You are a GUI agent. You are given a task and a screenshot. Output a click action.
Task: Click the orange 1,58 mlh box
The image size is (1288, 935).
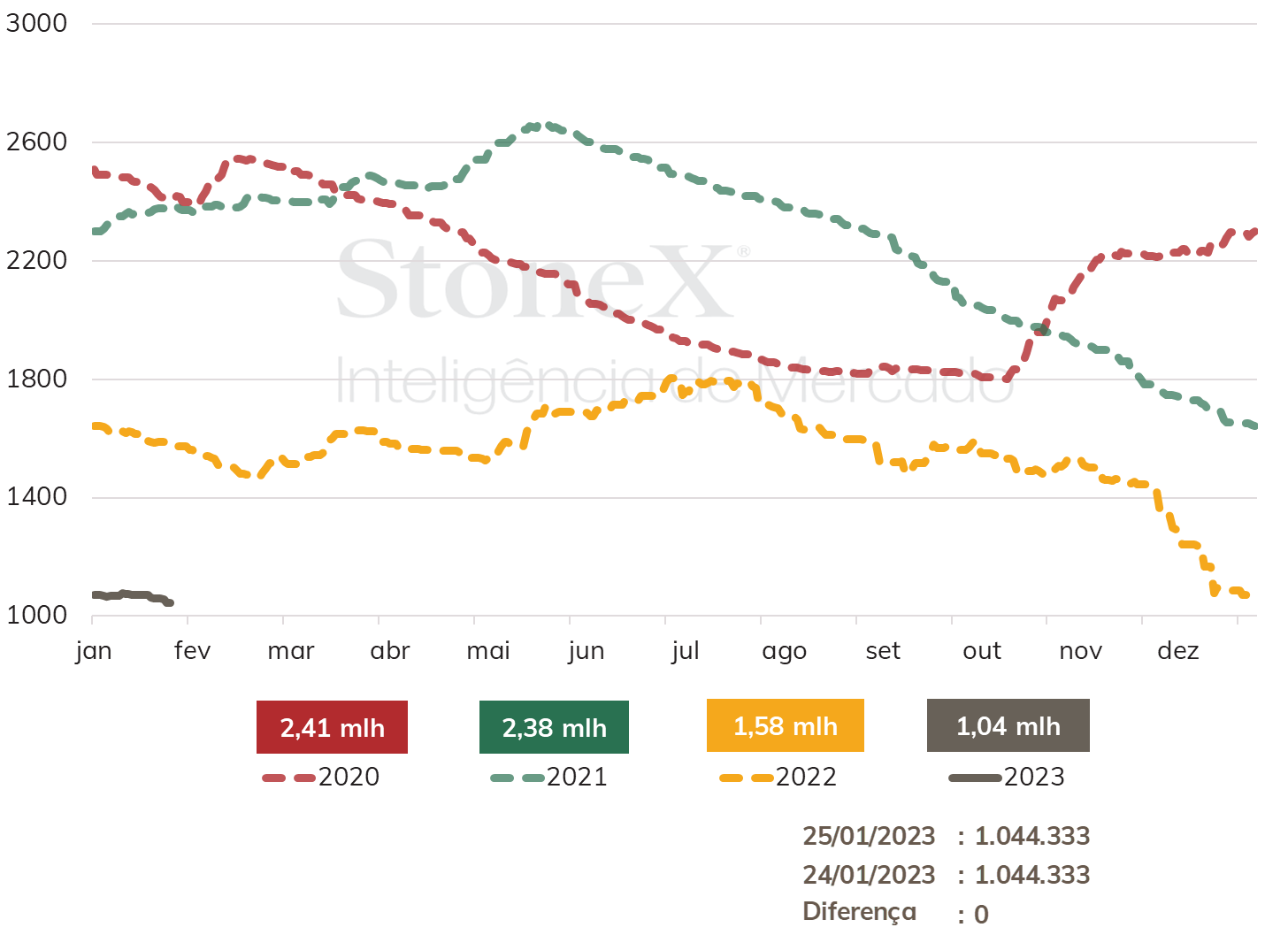click(x=785, y=726)
